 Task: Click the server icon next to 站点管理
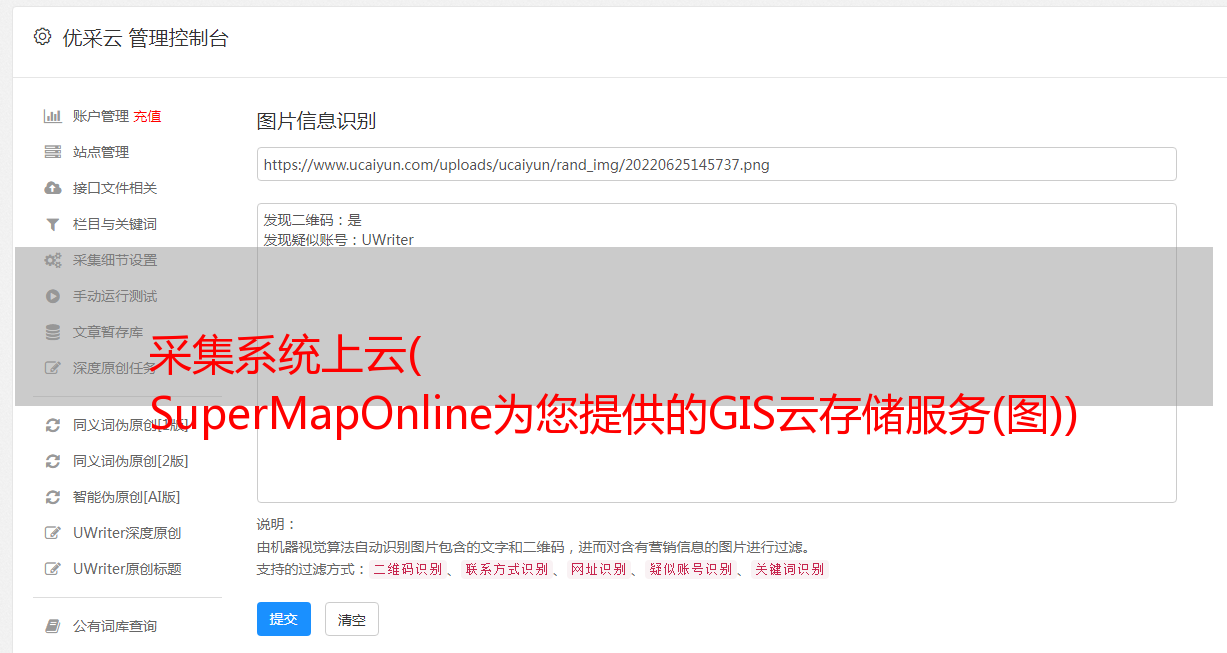coord(53,152)
